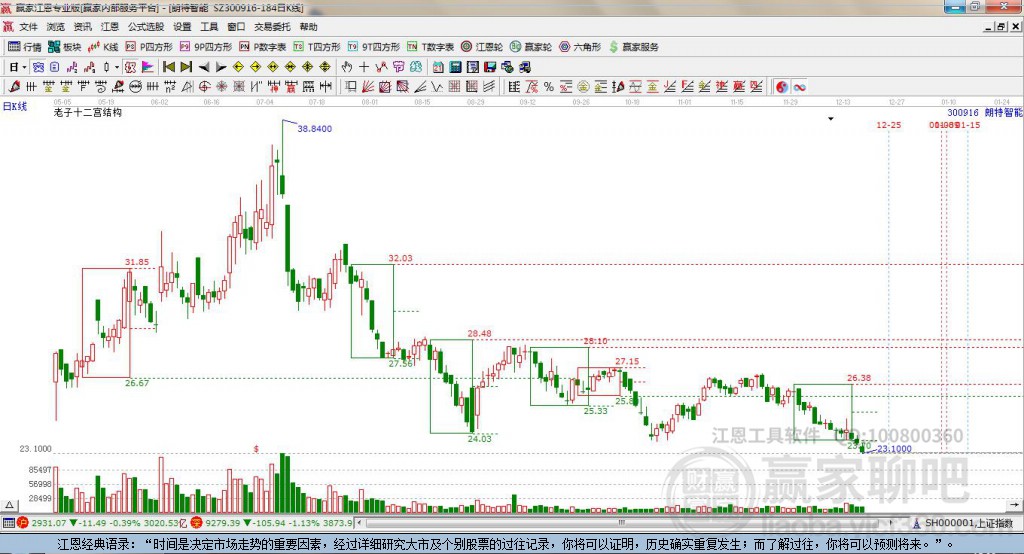This screenshot has height=554, width=1024.
Task: Open the 9P四方形 tool
Action: (206, 47)
